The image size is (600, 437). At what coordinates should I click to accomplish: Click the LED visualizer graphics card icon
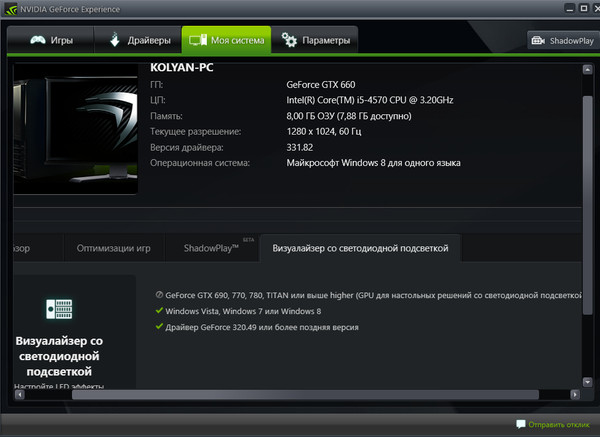(59, 309)
